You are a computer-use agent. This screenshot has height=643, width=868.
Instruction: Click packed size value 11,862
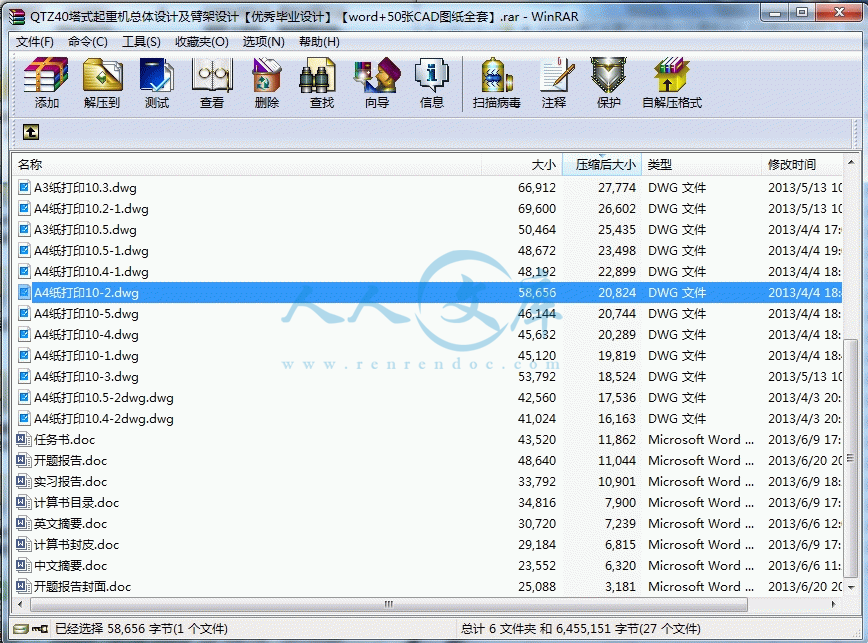point(617,440)
